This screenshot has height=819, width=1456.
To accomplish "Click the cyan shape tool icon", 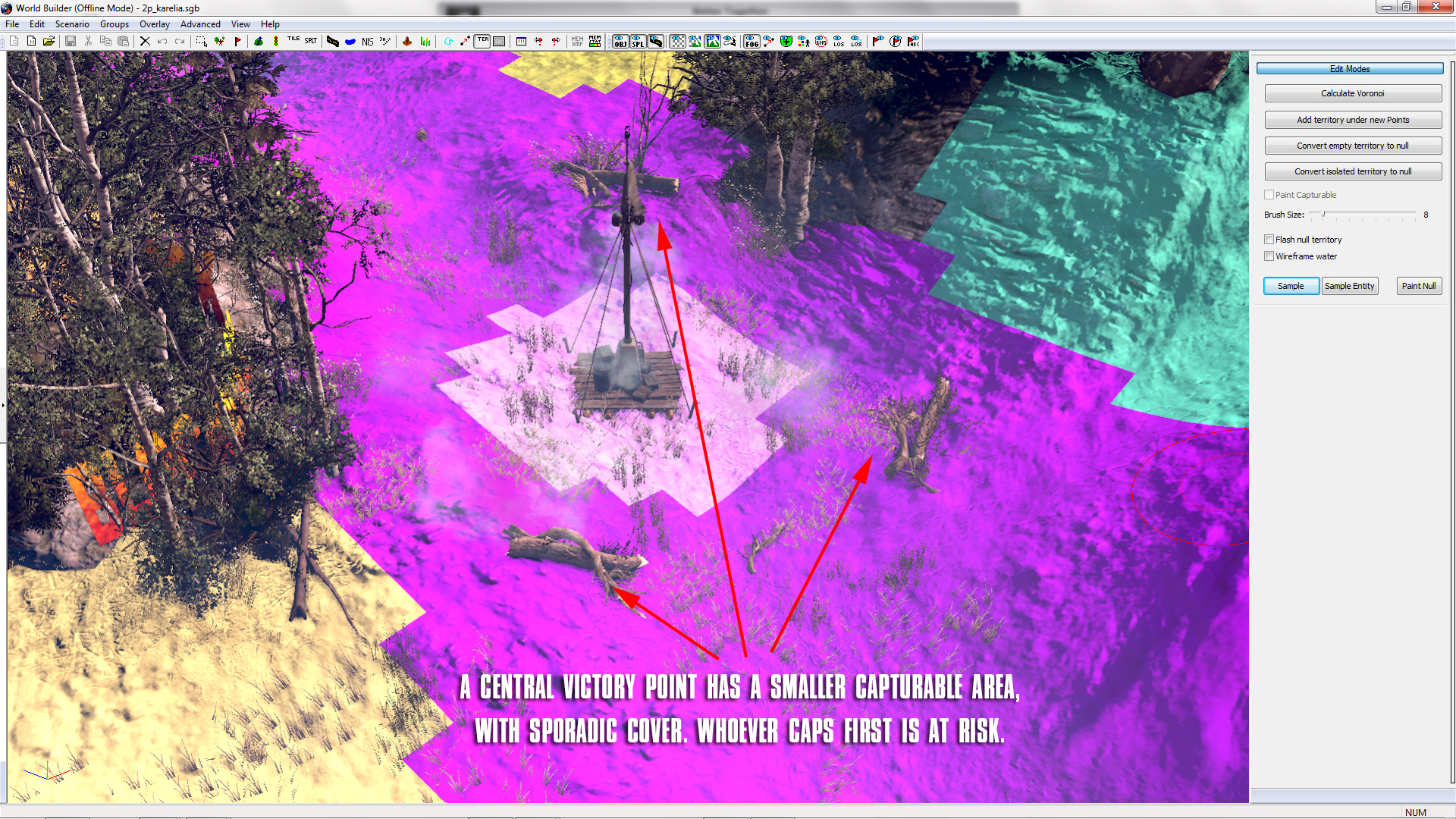I will [x=447, y=42].
